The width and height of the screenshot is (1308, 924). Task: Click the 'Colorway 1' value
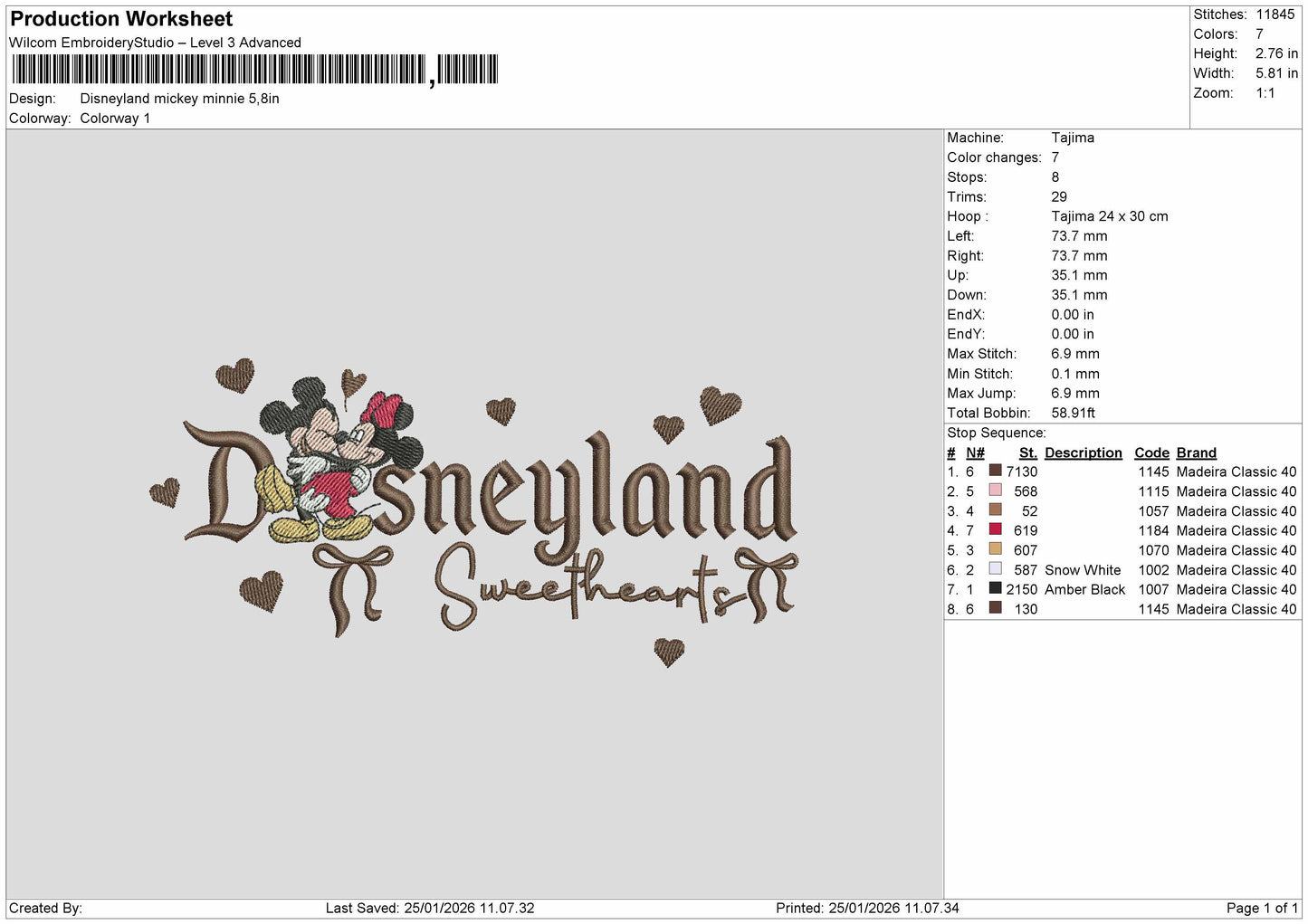coord(115,119)
